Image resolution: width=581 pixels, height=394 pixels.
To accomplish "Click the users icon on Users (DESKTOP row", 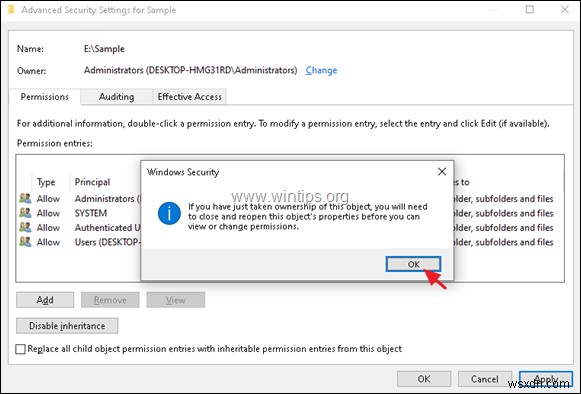I will click(x=25, y=242).
